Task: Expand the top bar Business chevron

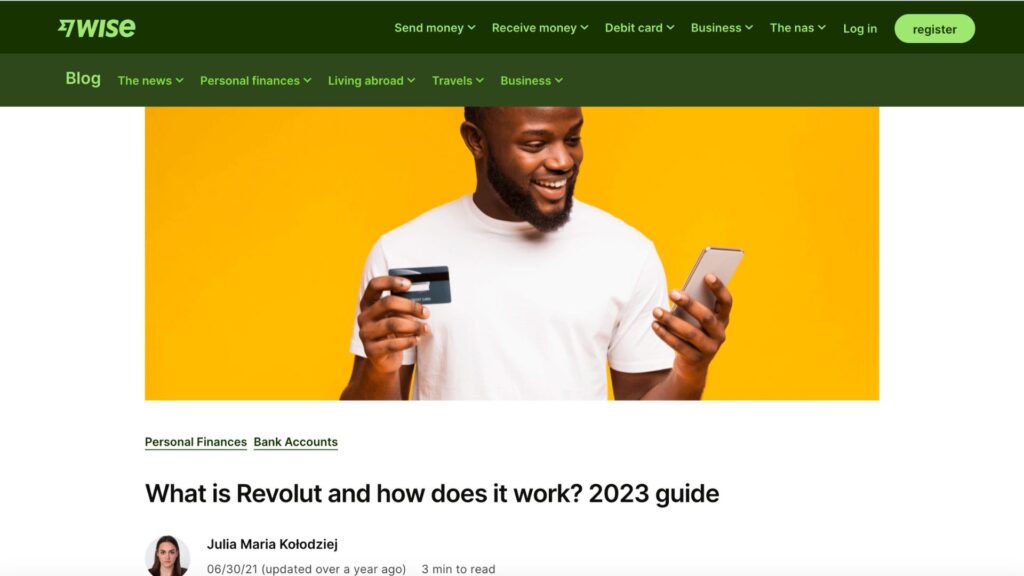Action: tap(749, 27)
